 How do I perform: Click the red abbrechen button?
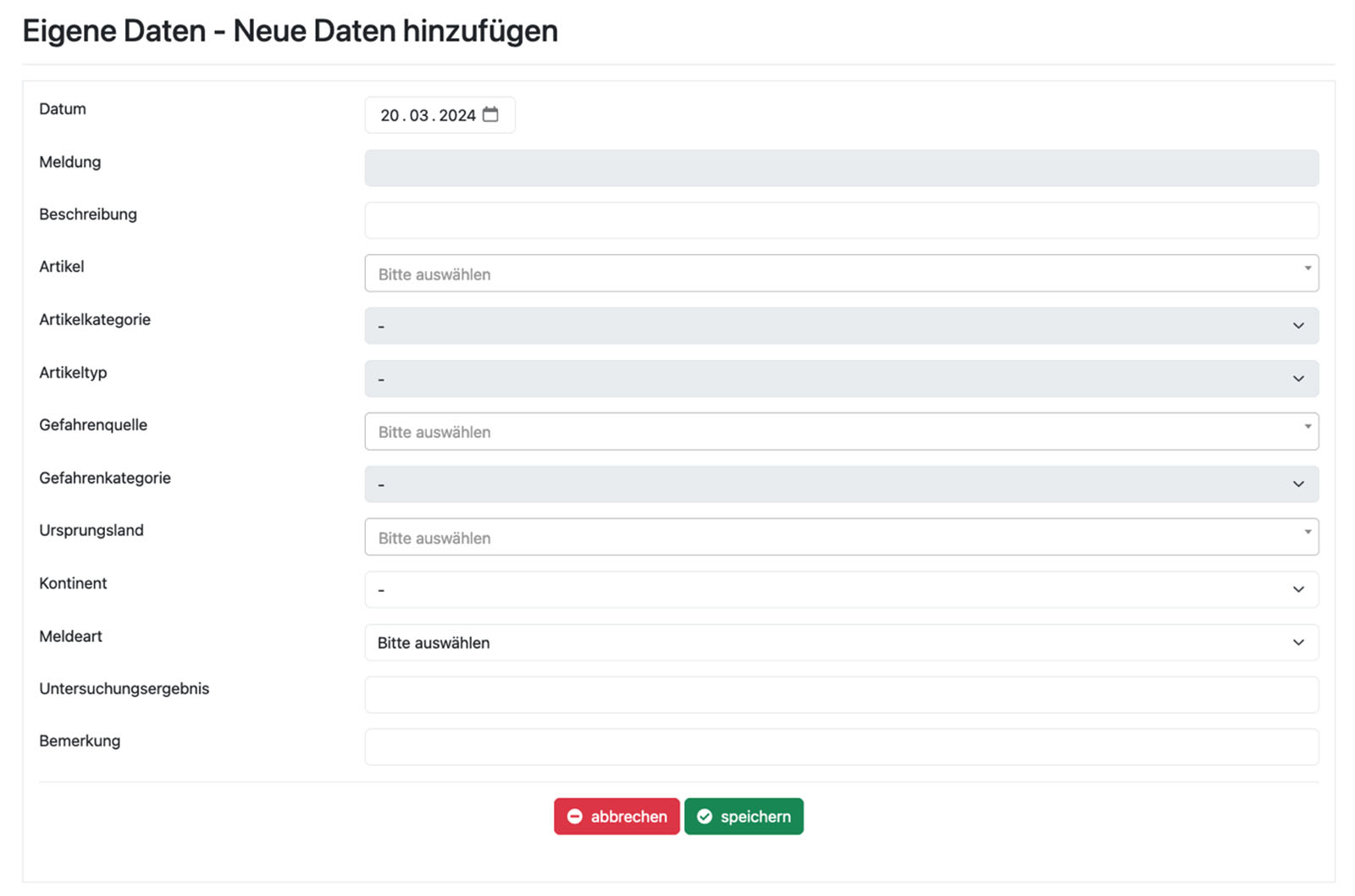[617, 816]
